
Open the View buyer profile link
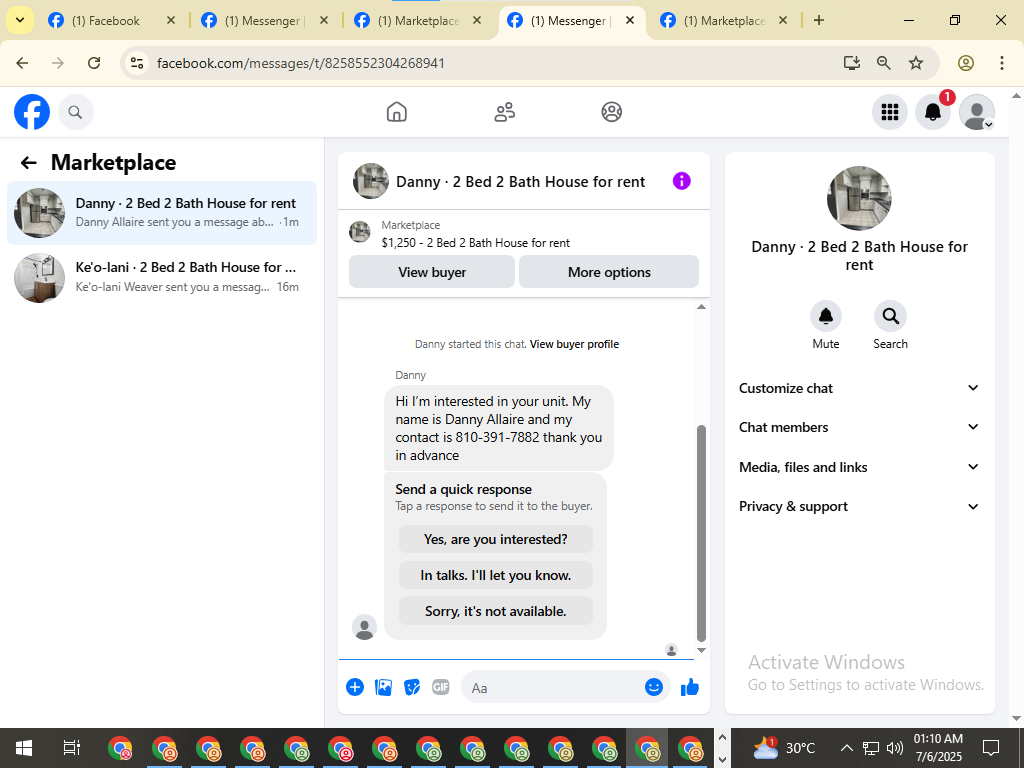tap(574, 344)
